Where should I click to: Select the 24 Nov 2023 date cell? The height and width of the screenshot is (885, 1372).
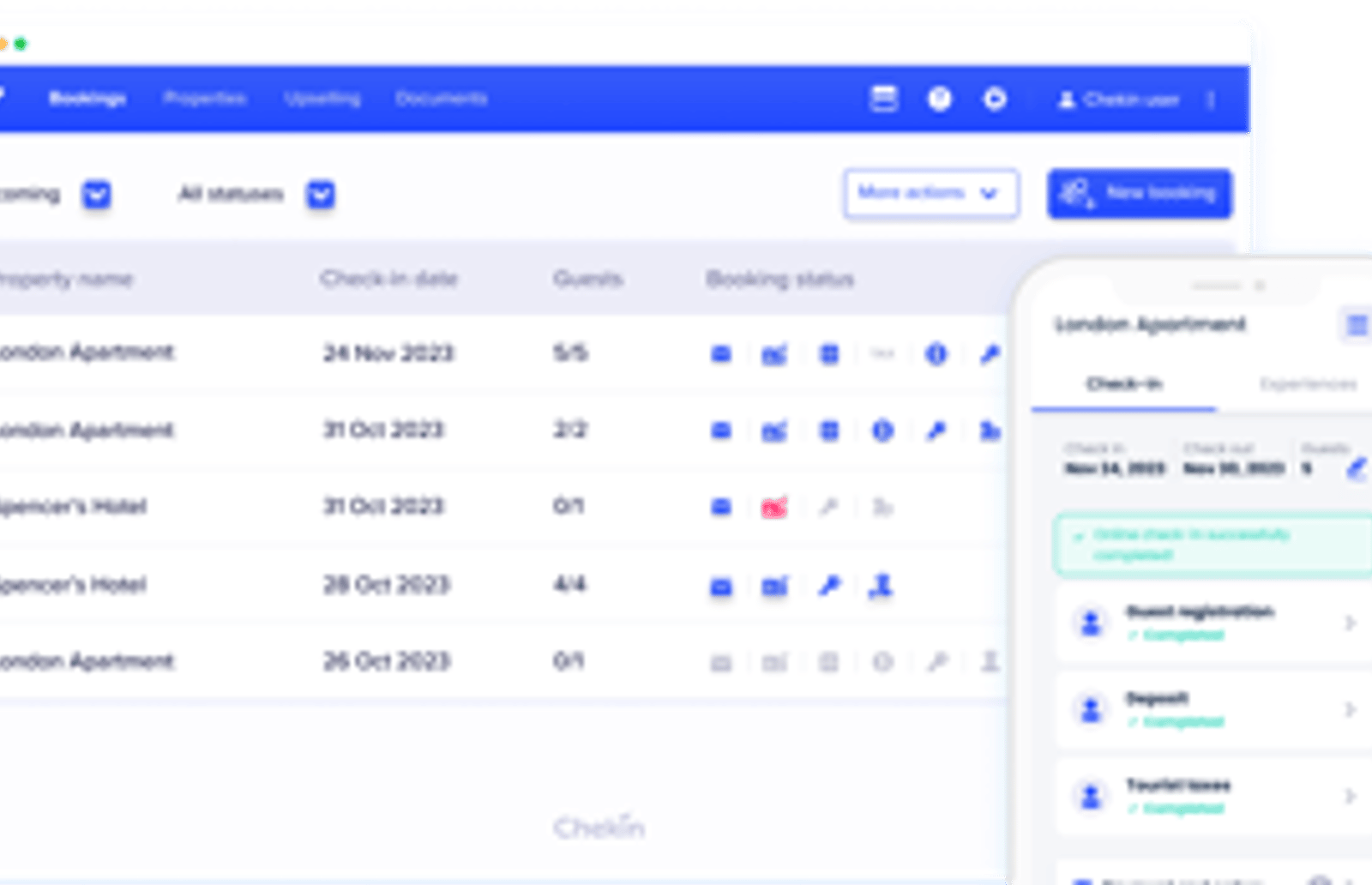pos(388,353)
